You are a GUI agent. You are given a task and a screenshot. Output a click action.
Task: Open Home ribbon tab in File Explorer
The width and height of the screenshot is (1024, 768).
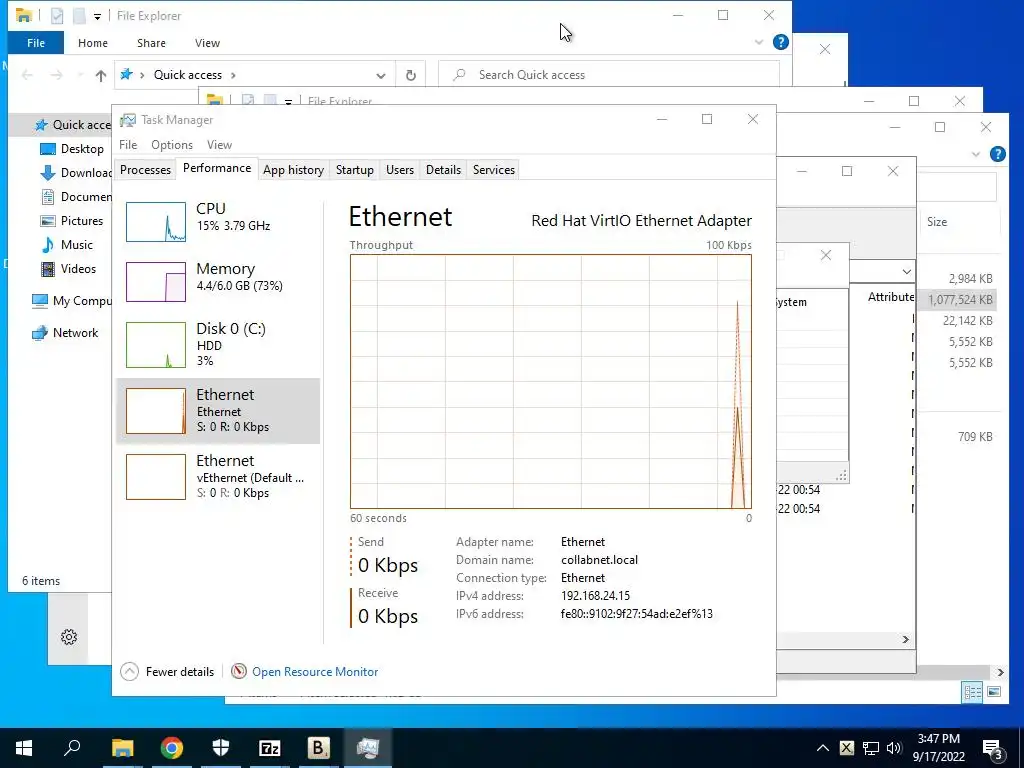93,43
